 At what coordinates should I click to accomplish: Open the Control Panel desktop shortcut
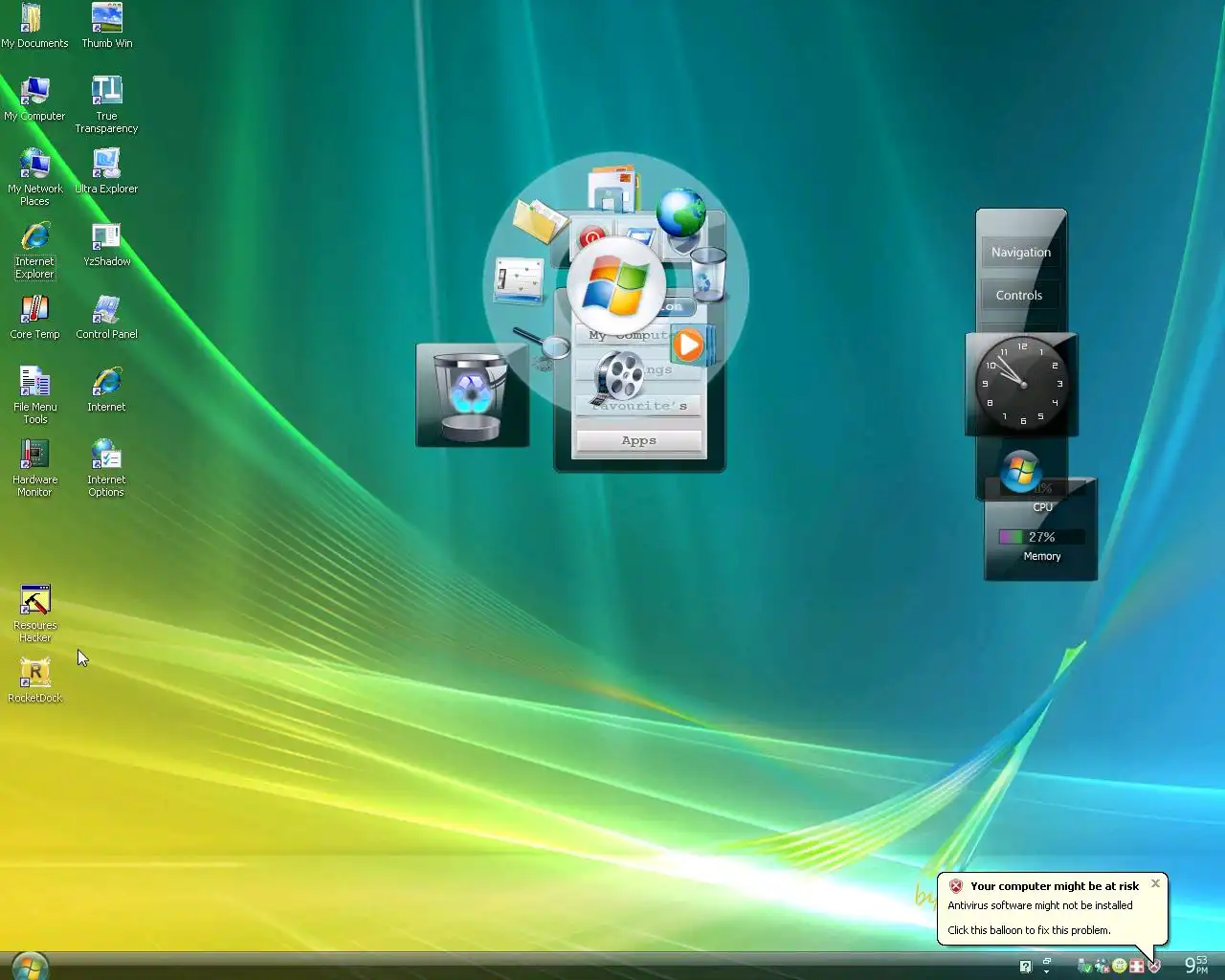click(x=106, y=317)
